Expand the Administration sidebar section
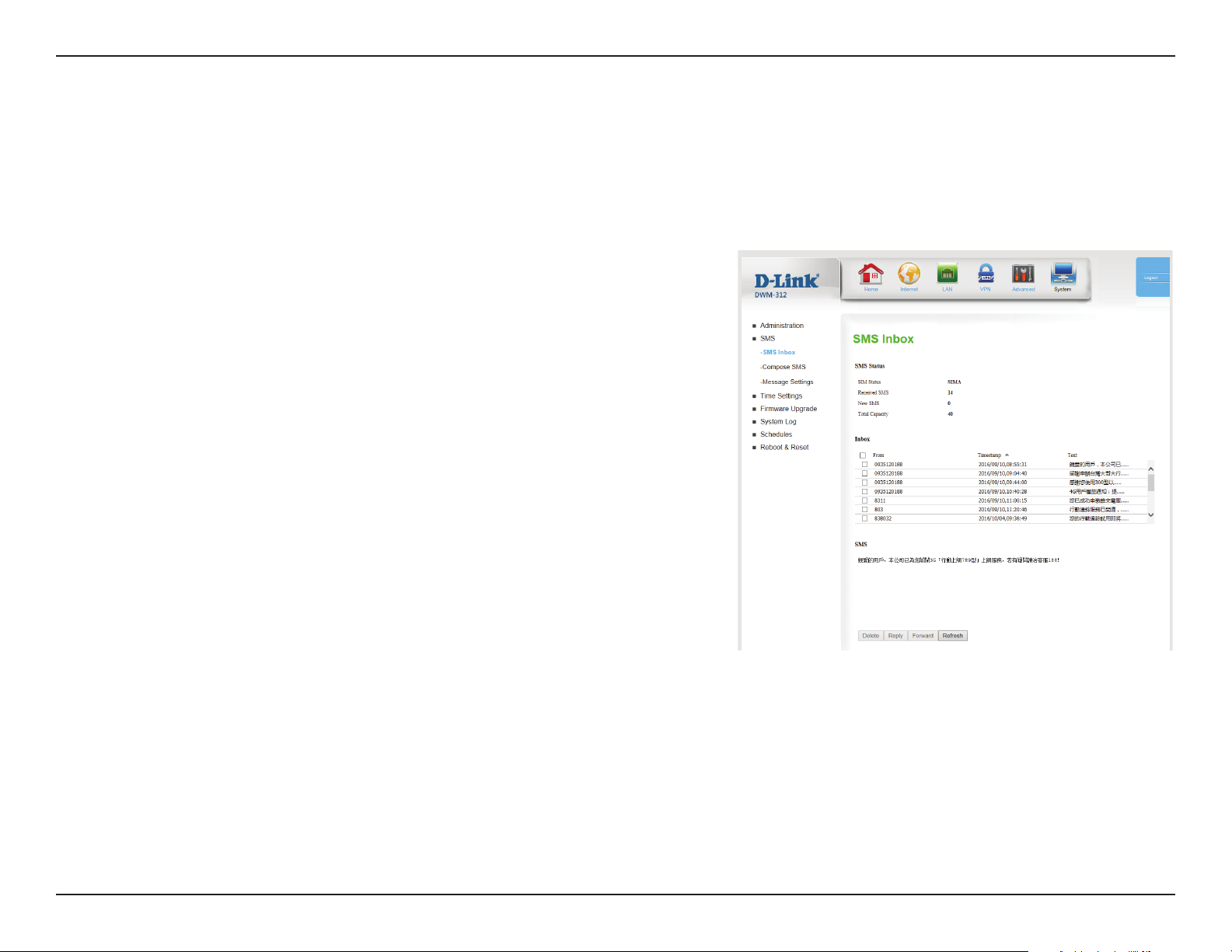 781,326
